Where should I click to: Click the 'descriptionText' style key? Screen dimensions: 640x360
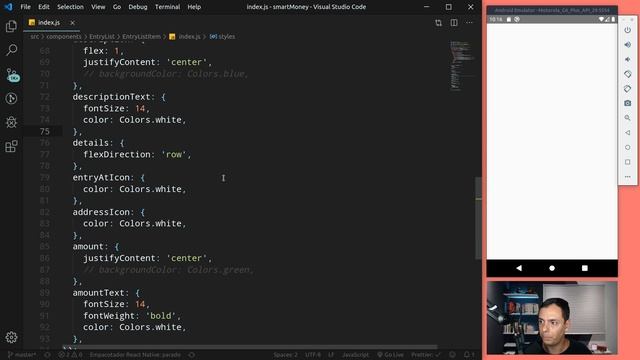(111, 97)
